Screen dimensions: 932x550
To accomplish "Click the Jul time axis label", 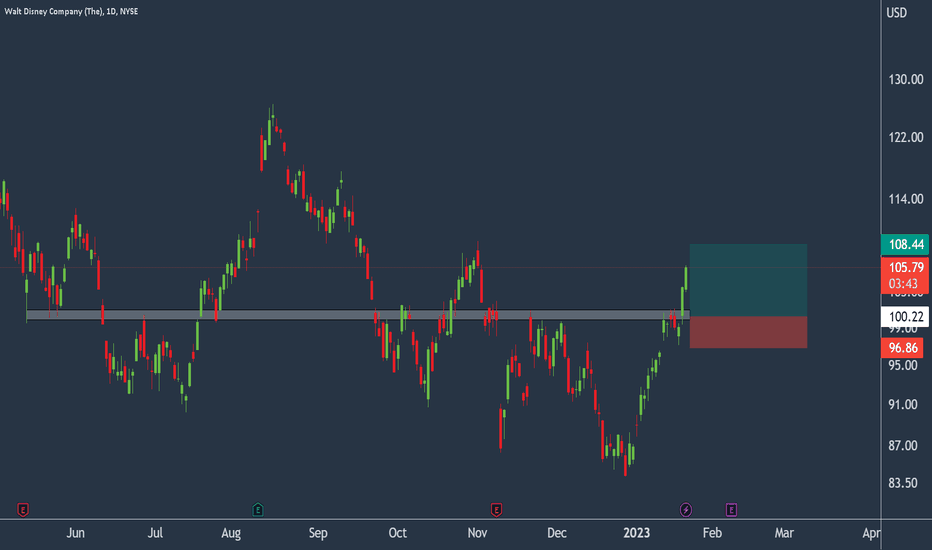I will coord(155,533).
